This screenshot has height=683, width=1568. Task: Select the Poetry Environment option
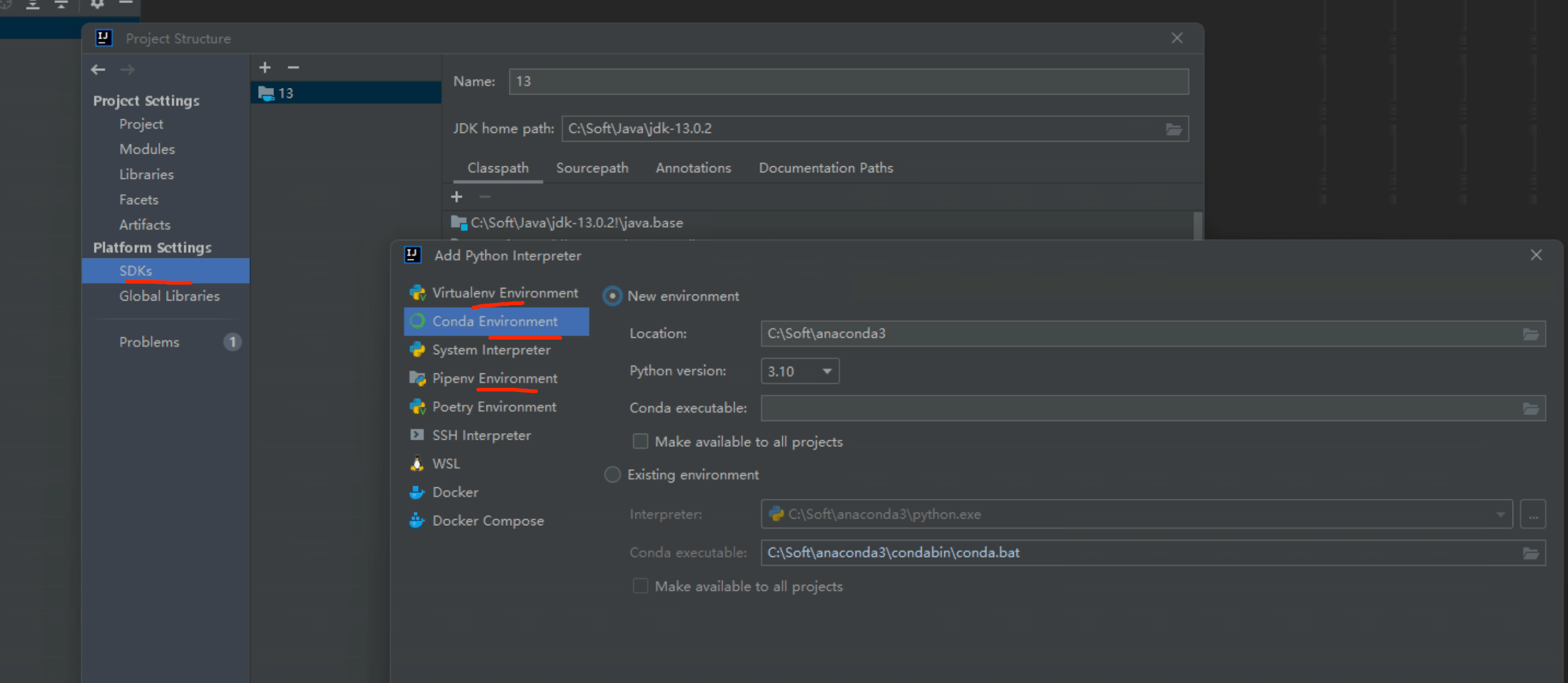[494, 407]
